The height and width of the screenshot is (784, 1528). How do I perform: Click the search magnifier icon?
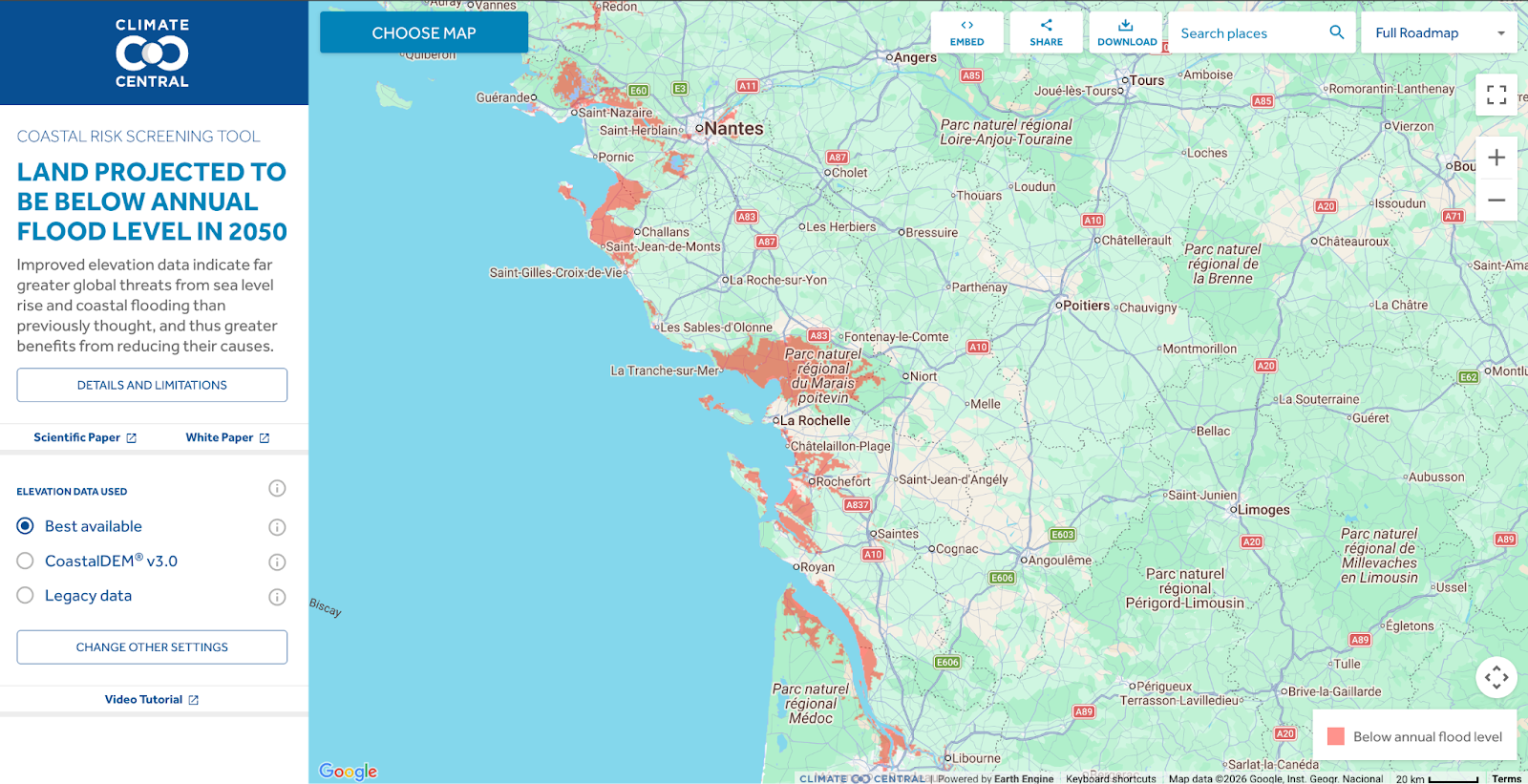pyautogui.click(x=1336, y=32)
